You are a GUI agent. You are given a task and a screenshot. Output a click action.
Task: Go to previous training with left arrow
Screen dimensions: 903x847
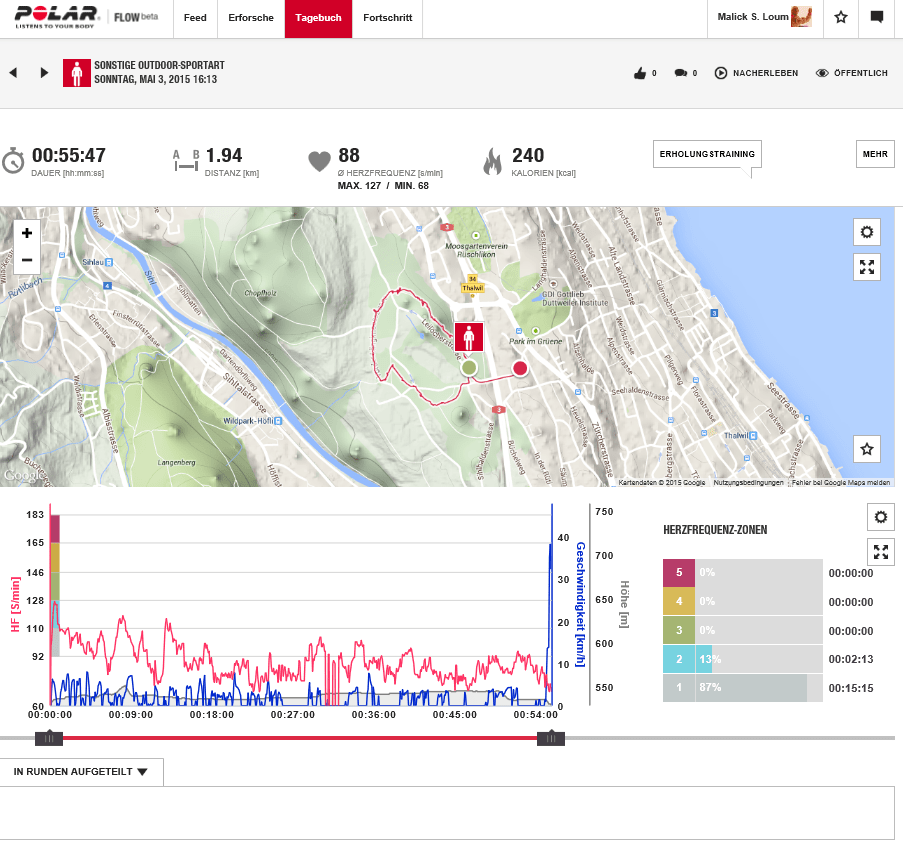click(x=13, y=73)
